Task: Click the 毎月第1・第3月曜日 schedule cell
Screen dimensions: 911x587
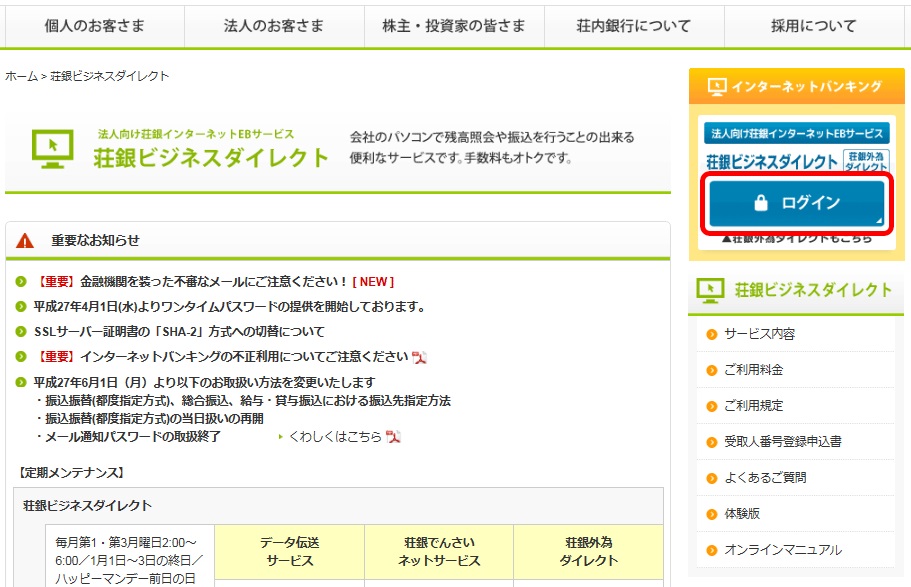Action: click(x=130, y=557)
